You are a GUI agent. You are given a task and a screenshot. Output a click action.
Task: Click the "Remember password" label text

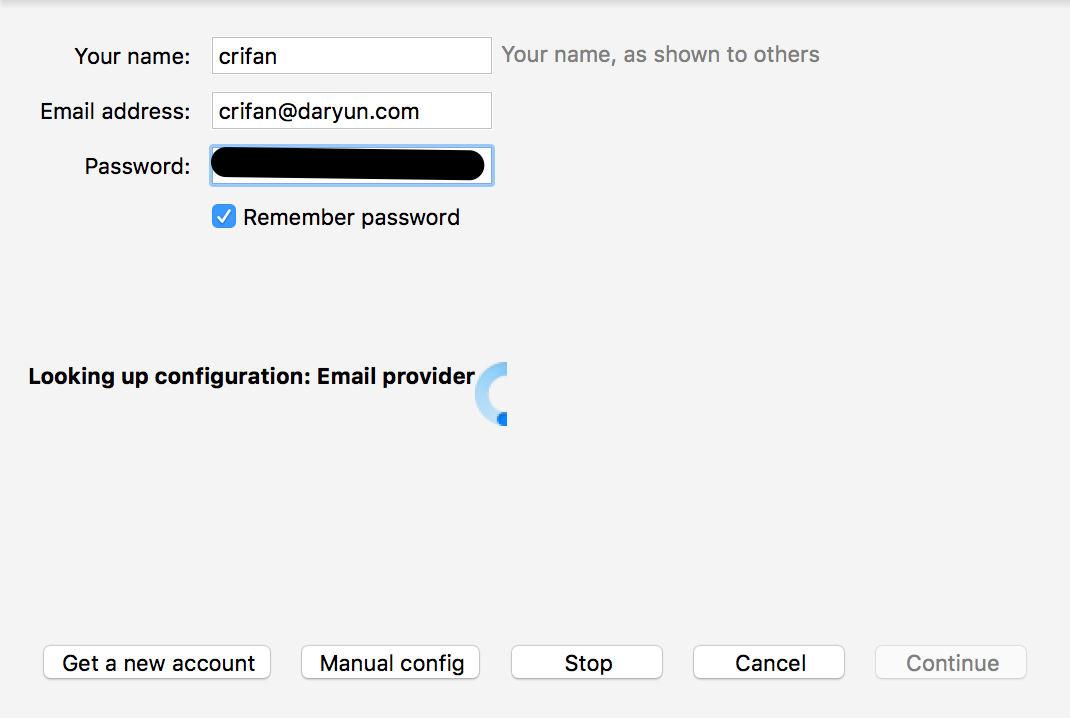351,218
